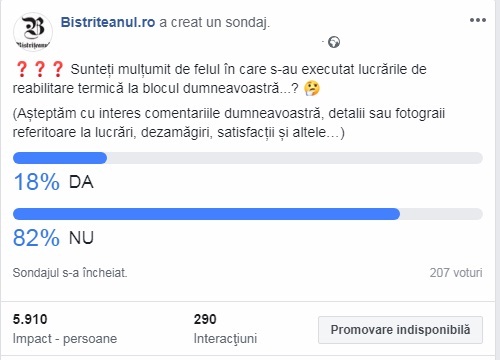This screenshot has width=500, height=360.
Task: Click the Așteptăm cu interes comentariile paragraph
Action: (x=229, y=123)
